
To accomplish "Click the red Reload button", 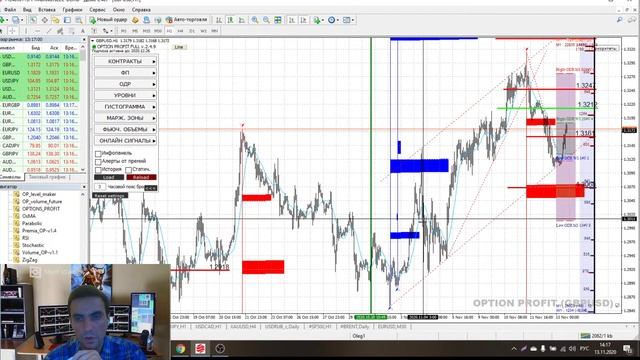I will click(141, 178).
